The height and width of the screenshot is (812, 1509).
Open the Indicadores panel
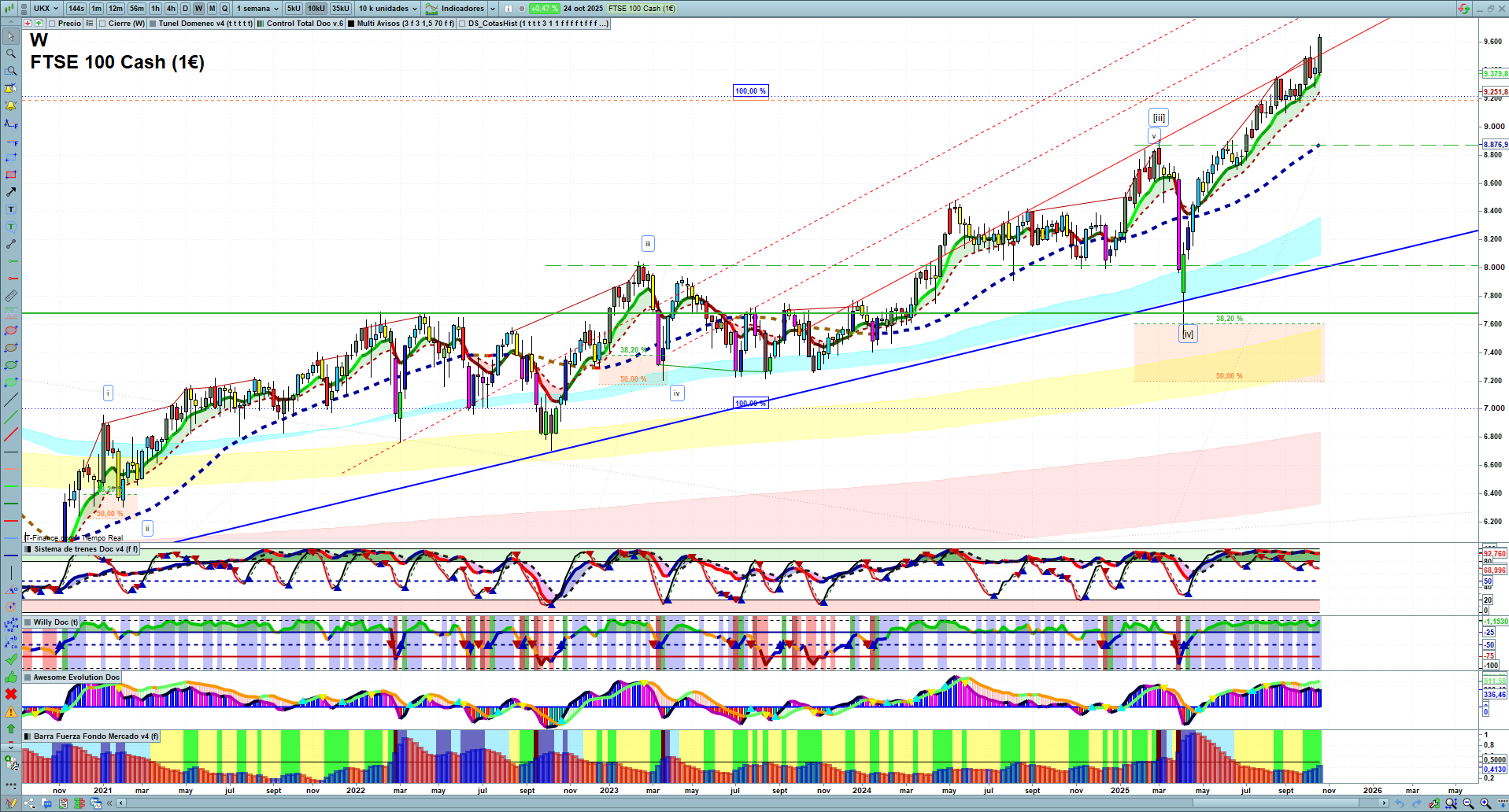pos(455,9)
